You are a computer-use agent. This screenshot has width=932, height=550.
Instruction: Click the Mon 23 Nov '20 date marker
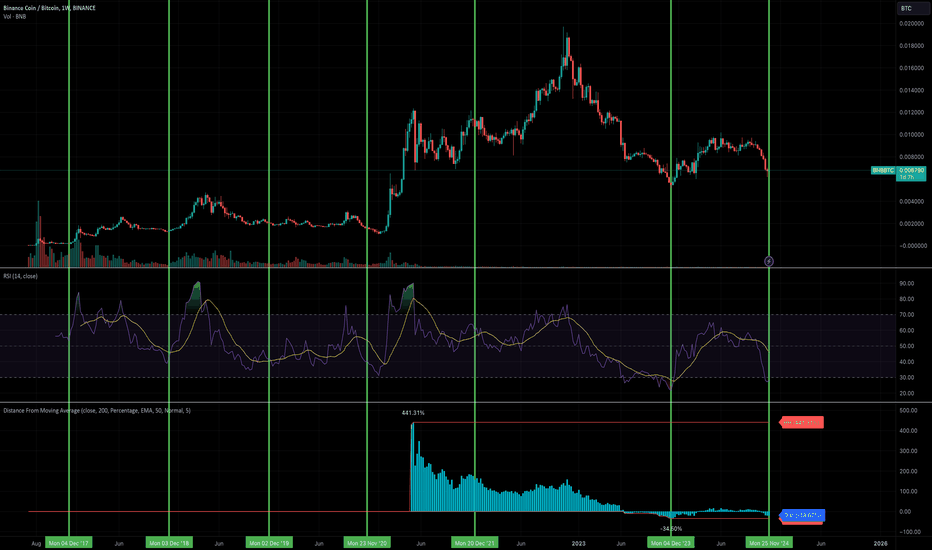coord(367,543)
